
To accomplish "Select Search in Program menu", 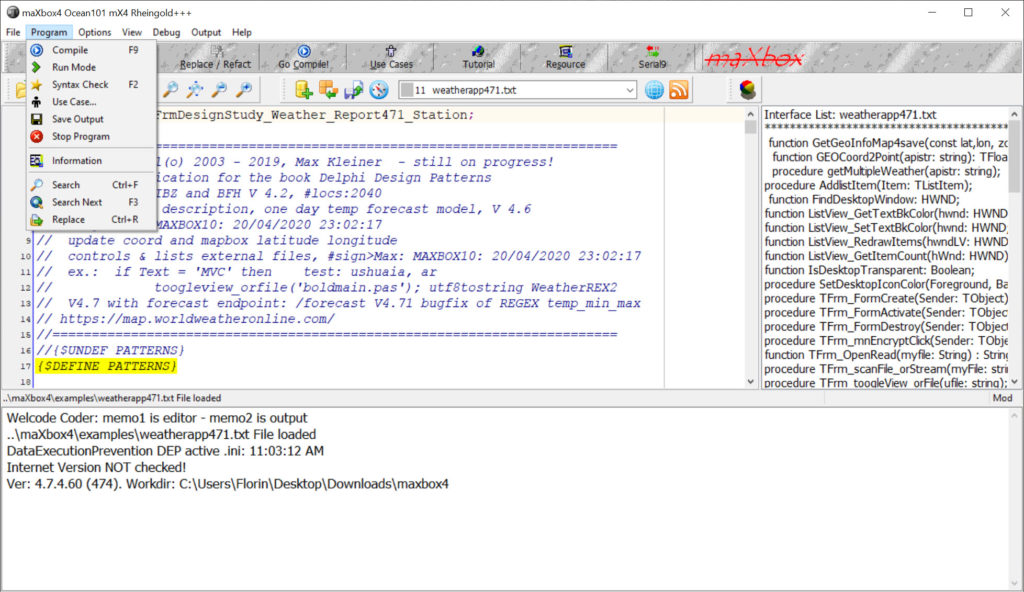I will (91, 185).
